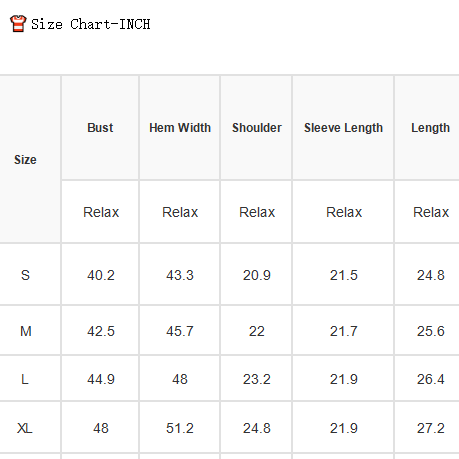Click the Bust column header
The image size is (459, 459).
[100, 128]
